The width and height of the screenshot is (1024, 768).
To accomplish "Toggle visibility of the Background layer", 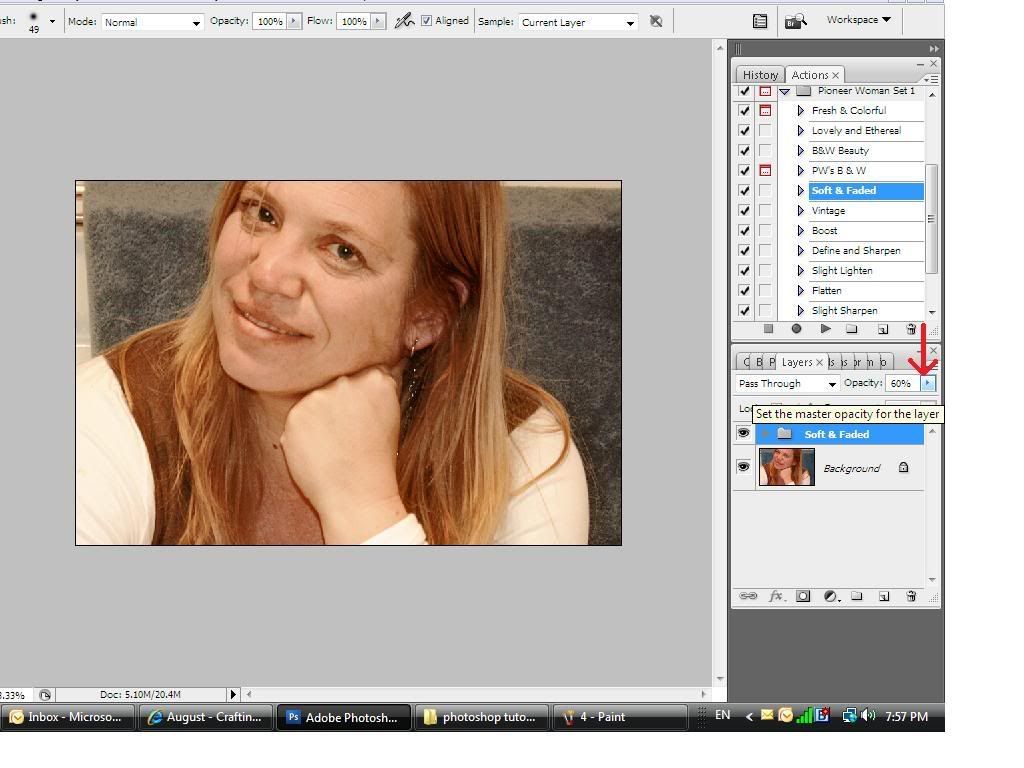I will [x=743, y=467].
